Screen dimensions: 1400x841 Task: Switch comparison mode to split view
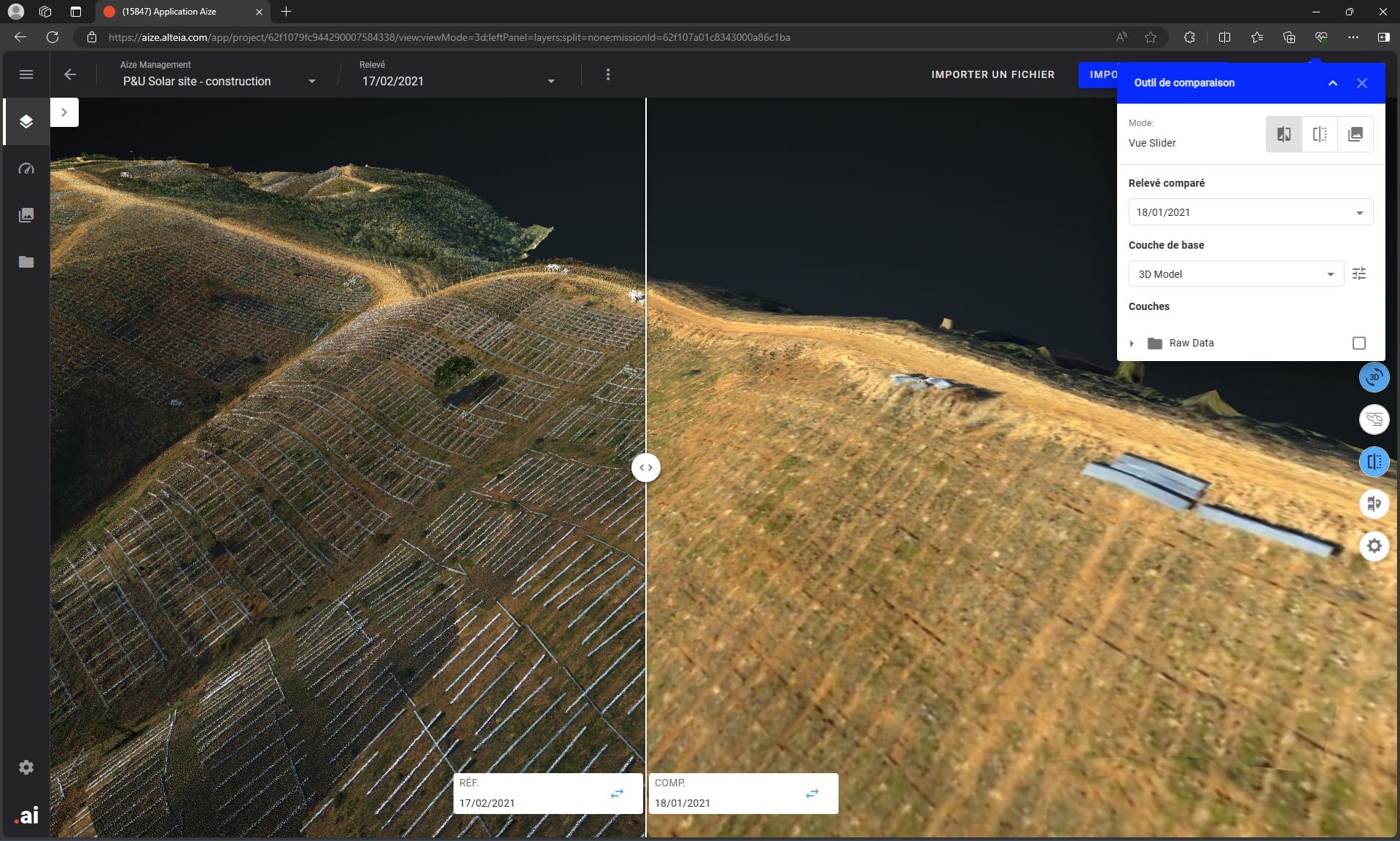1320,133
